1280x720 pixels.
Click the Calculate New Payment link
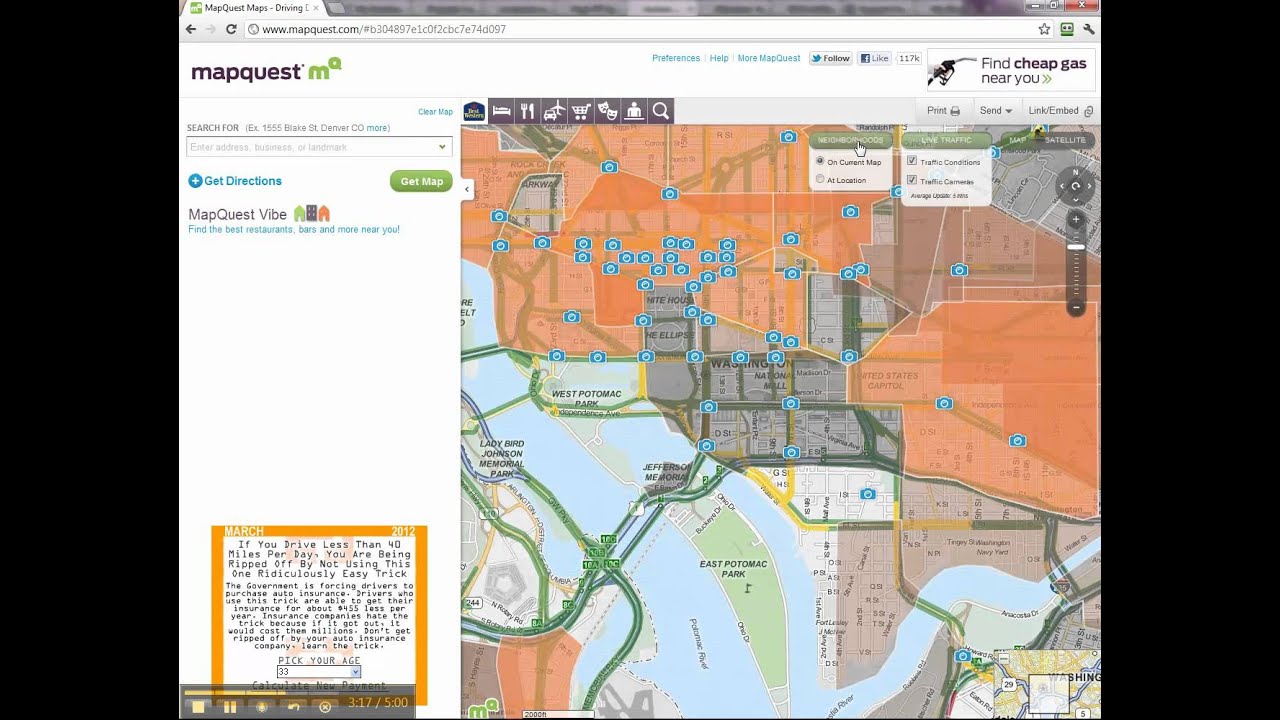318,686
